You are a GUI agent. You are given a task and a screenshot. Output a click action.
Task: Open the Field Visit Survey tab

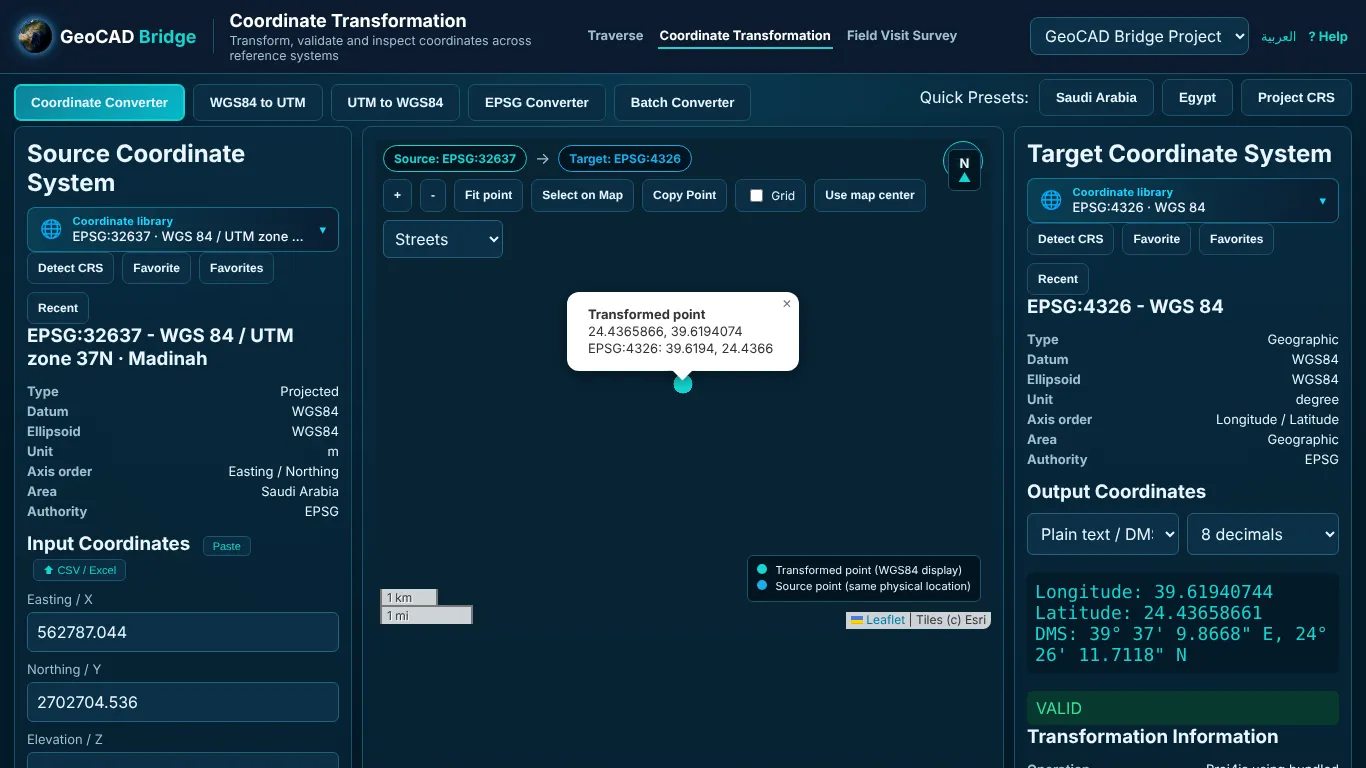coord(902,35)
